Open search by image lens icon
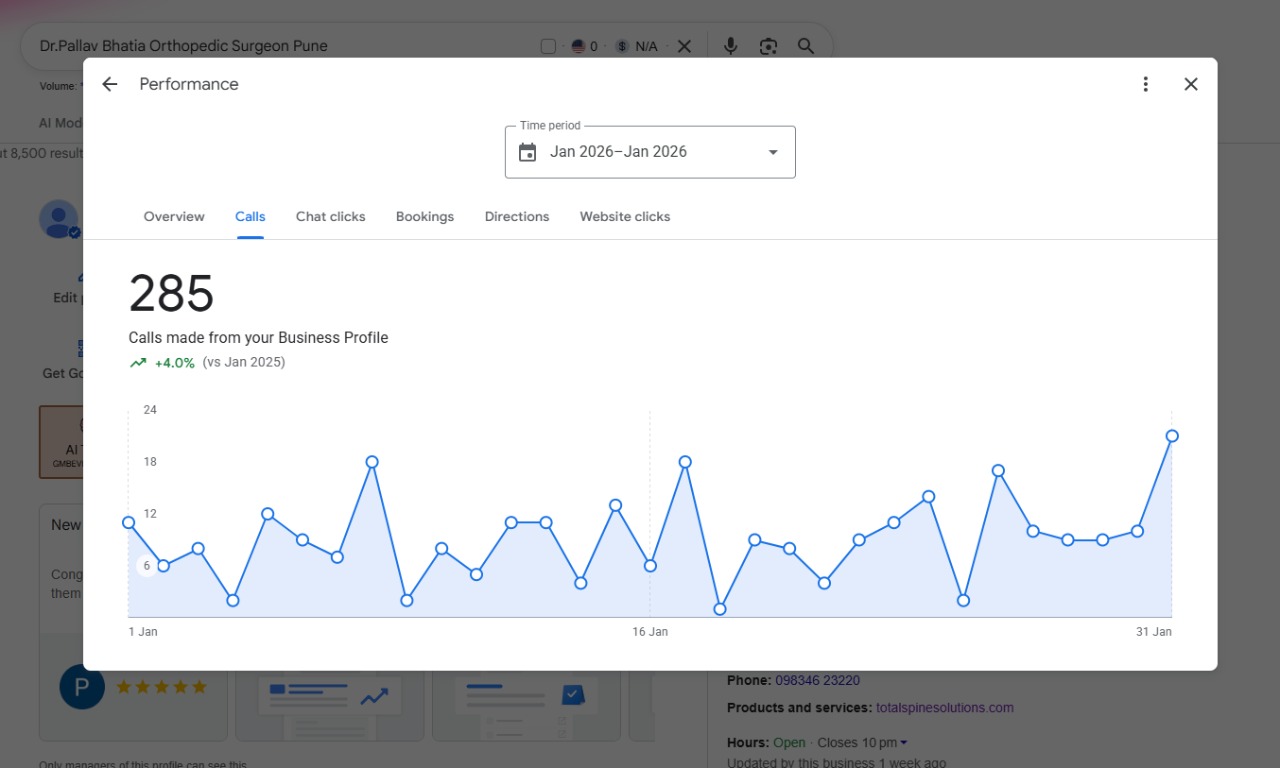Image resolution: width=1280 pixels, height=768 pixels. (x=768, y=46)
